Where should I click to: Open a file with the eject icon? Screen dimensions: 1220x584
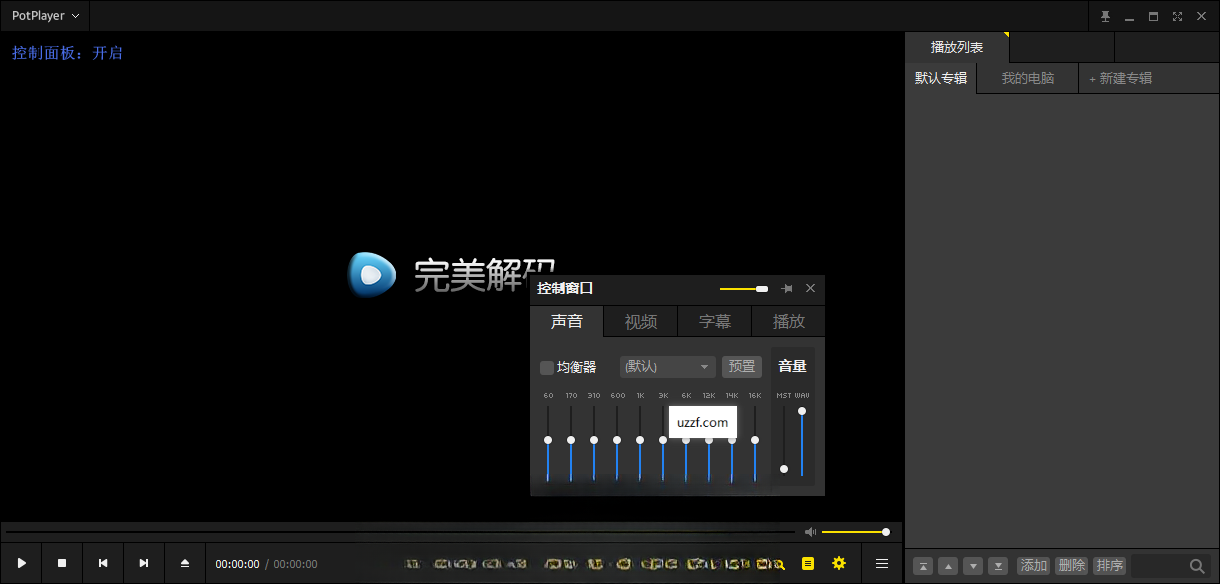coord(185,564)
